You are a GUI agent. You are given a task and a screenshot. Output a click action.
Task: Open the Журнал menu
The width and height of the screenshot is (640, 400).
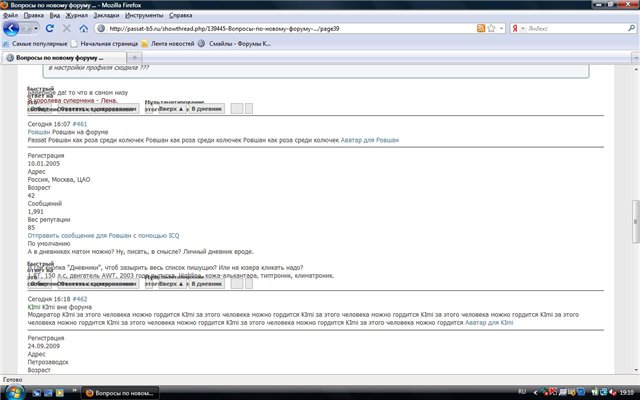tap(76, 16)
